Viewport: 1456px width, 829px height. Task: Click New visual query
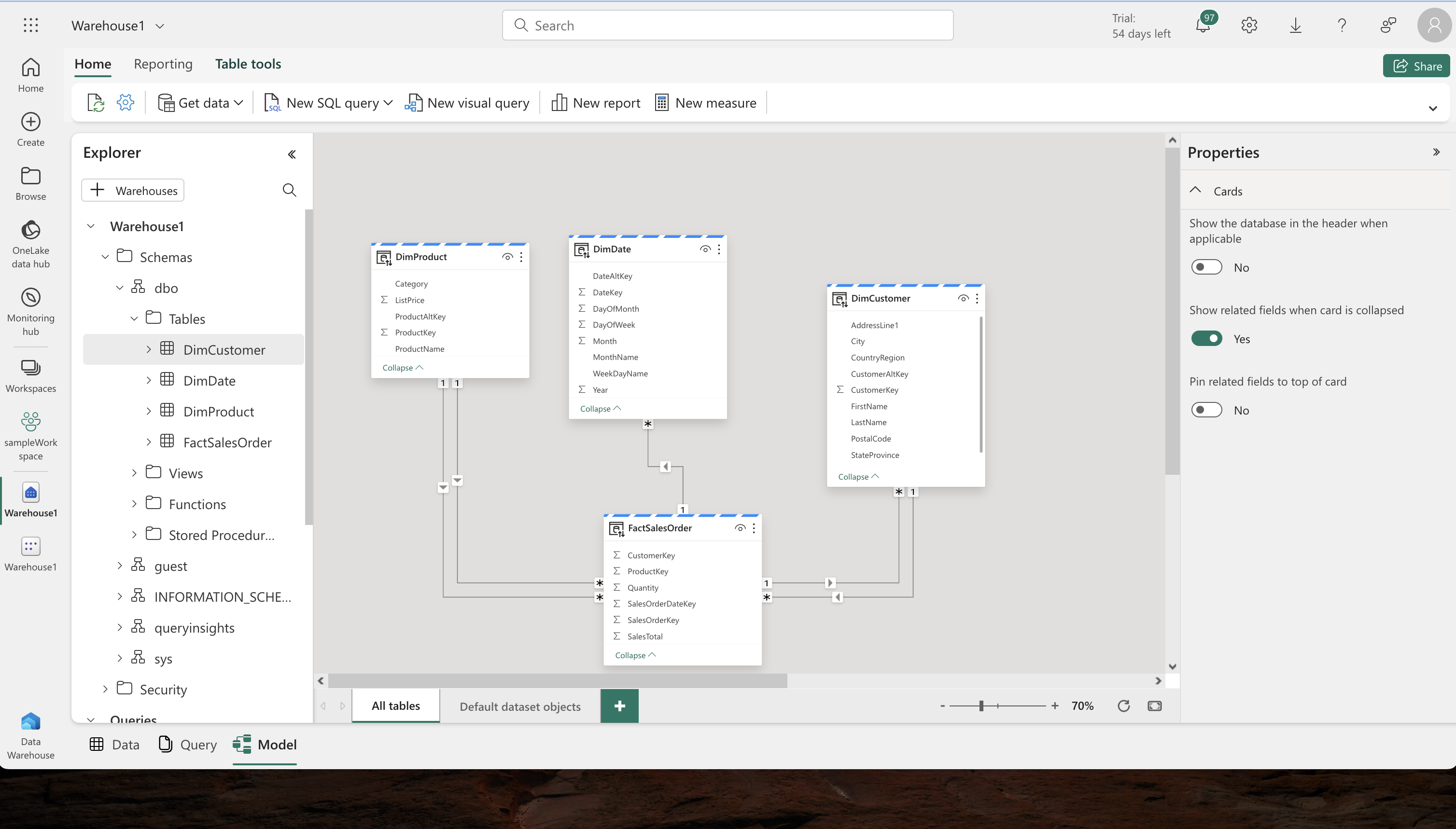467,103
